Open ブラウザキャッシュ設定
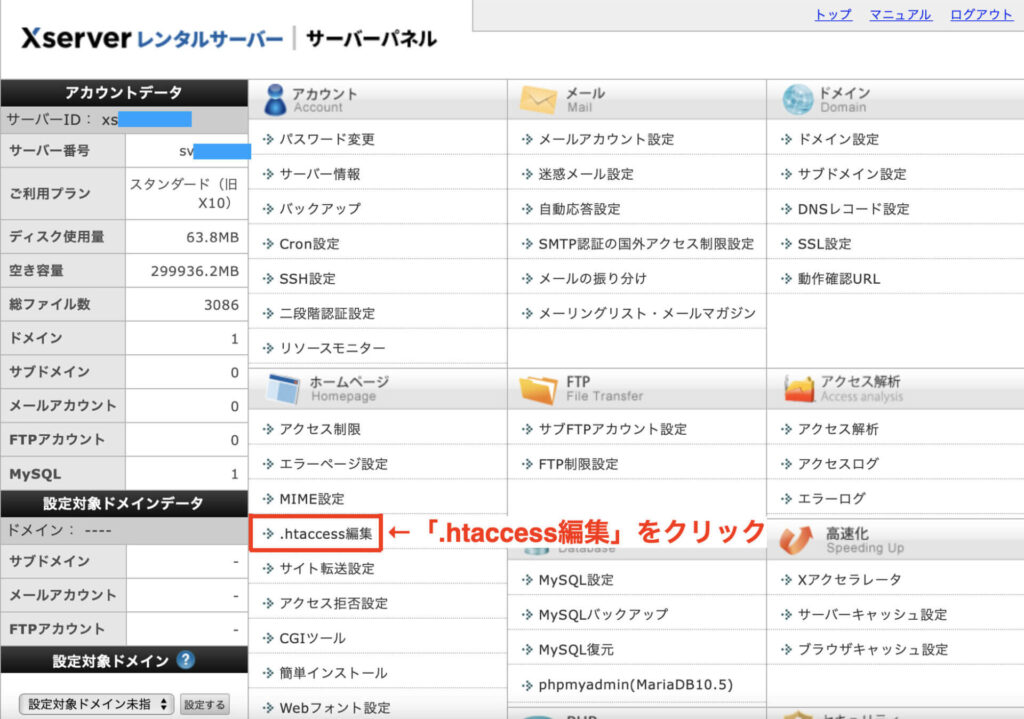This screenshot has height=719, width=1024. point(872,650)
